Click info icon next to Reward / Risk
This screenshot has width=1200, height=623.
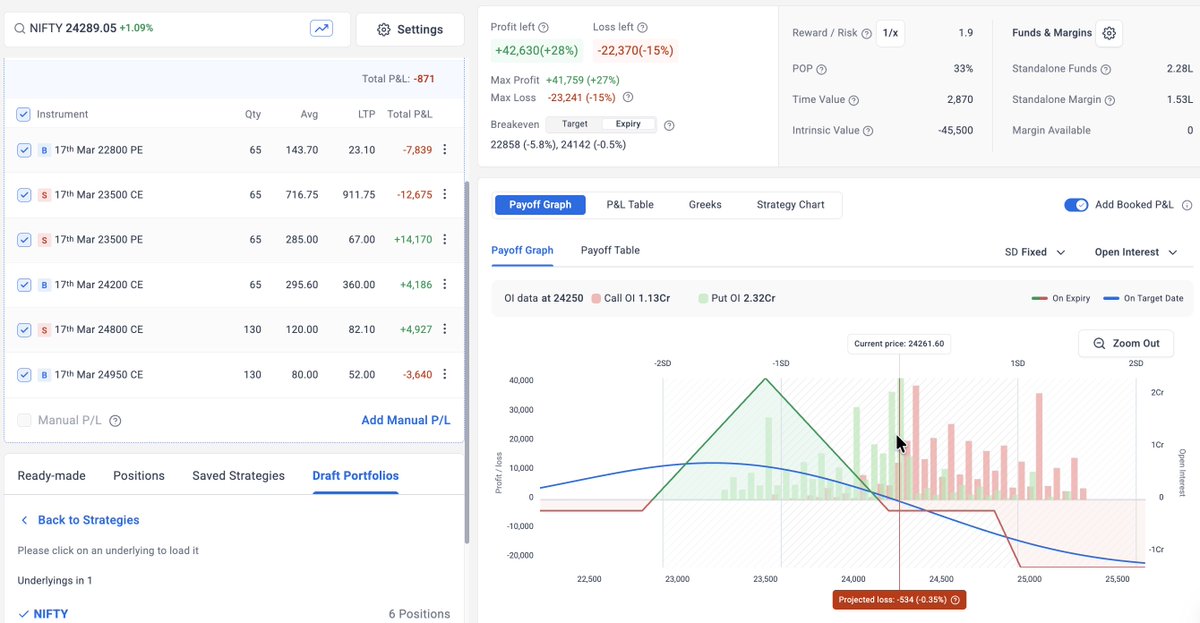(x=866, y=33)
